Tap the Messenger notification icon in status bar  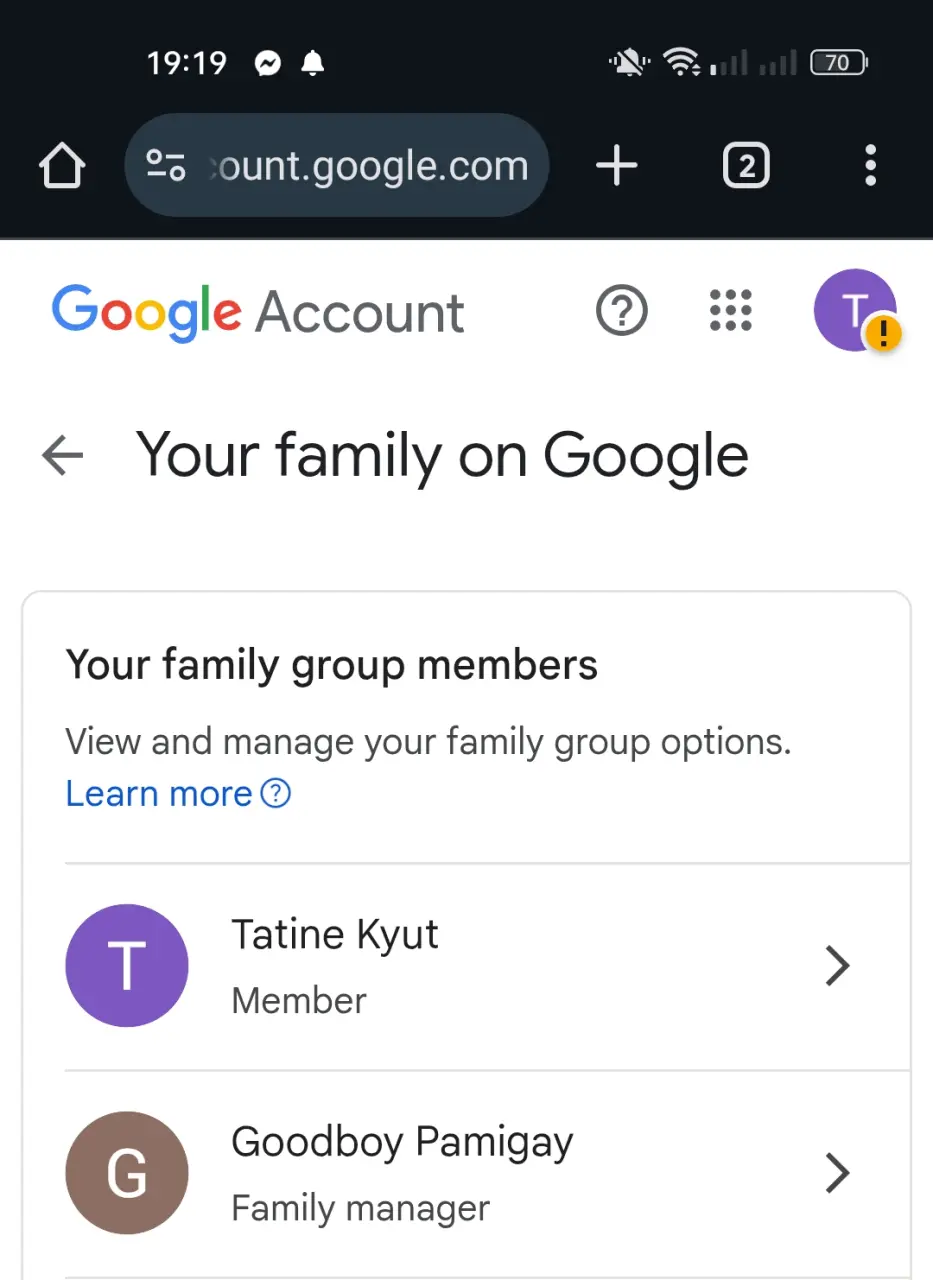click(268, 64)
